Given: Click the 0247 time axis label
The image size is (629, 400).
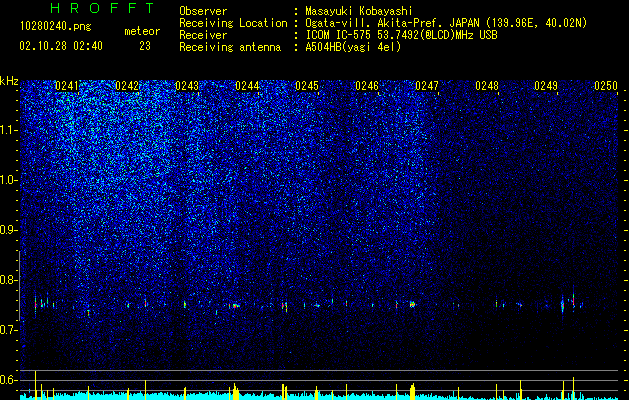Looking at the screenshot, I should 427,86.
